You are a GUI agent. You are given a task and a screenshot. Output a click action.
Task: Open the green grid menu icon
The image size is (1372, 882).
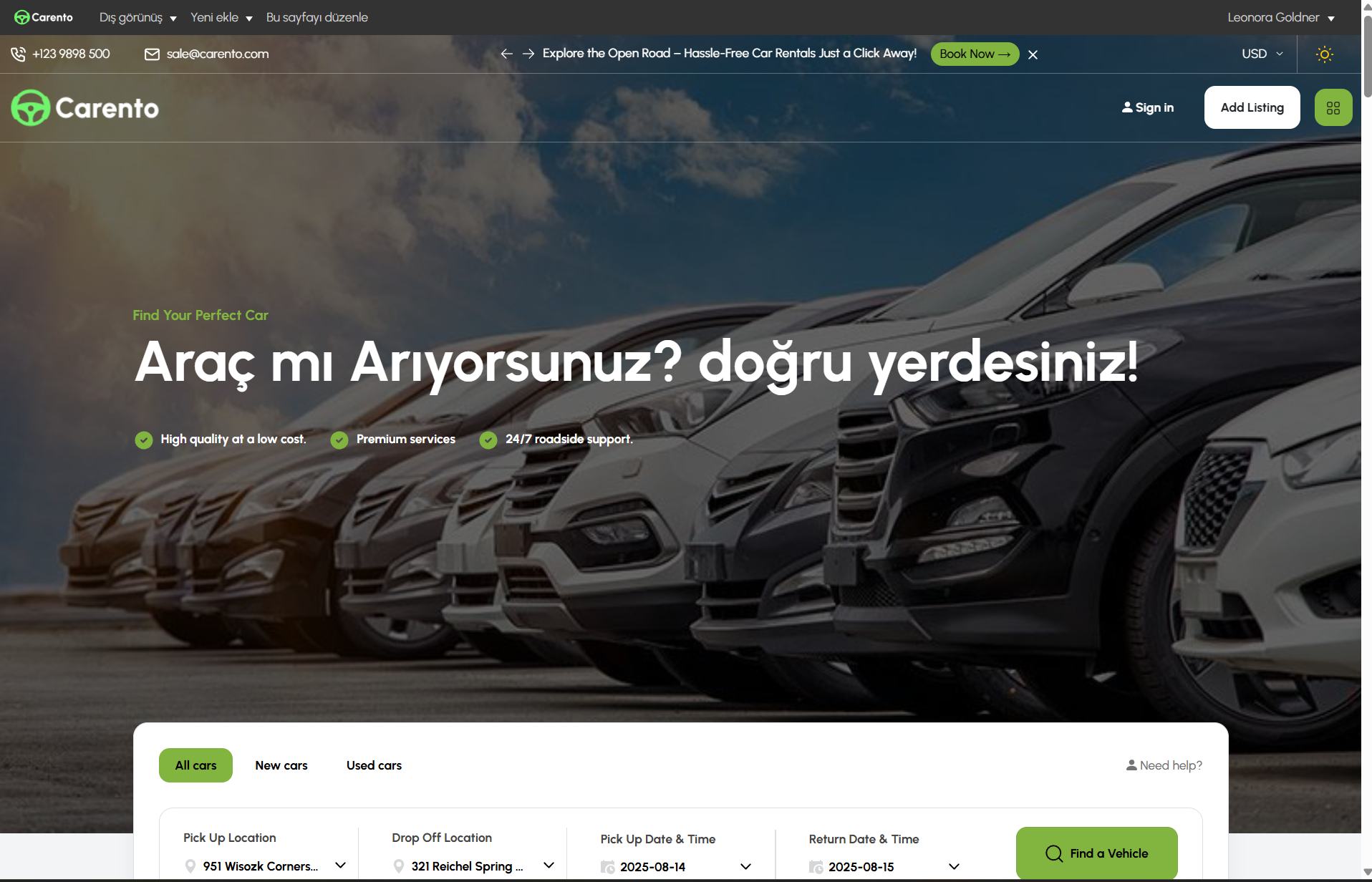click(1333, 107)
